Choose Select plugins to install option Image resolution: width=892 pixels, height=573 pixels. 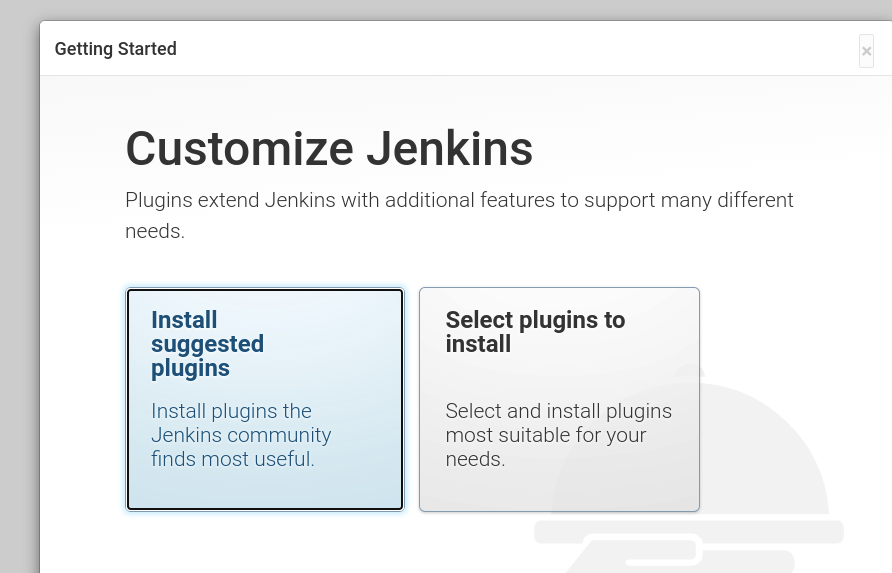click(x=559, y=399)
